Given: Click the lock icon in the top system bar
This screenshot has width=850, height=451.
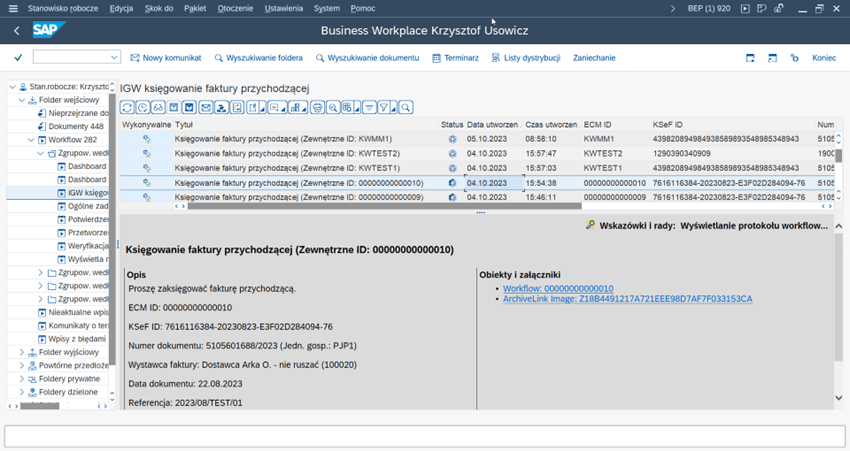Looking at the screenshot, I should pos(778,8).
